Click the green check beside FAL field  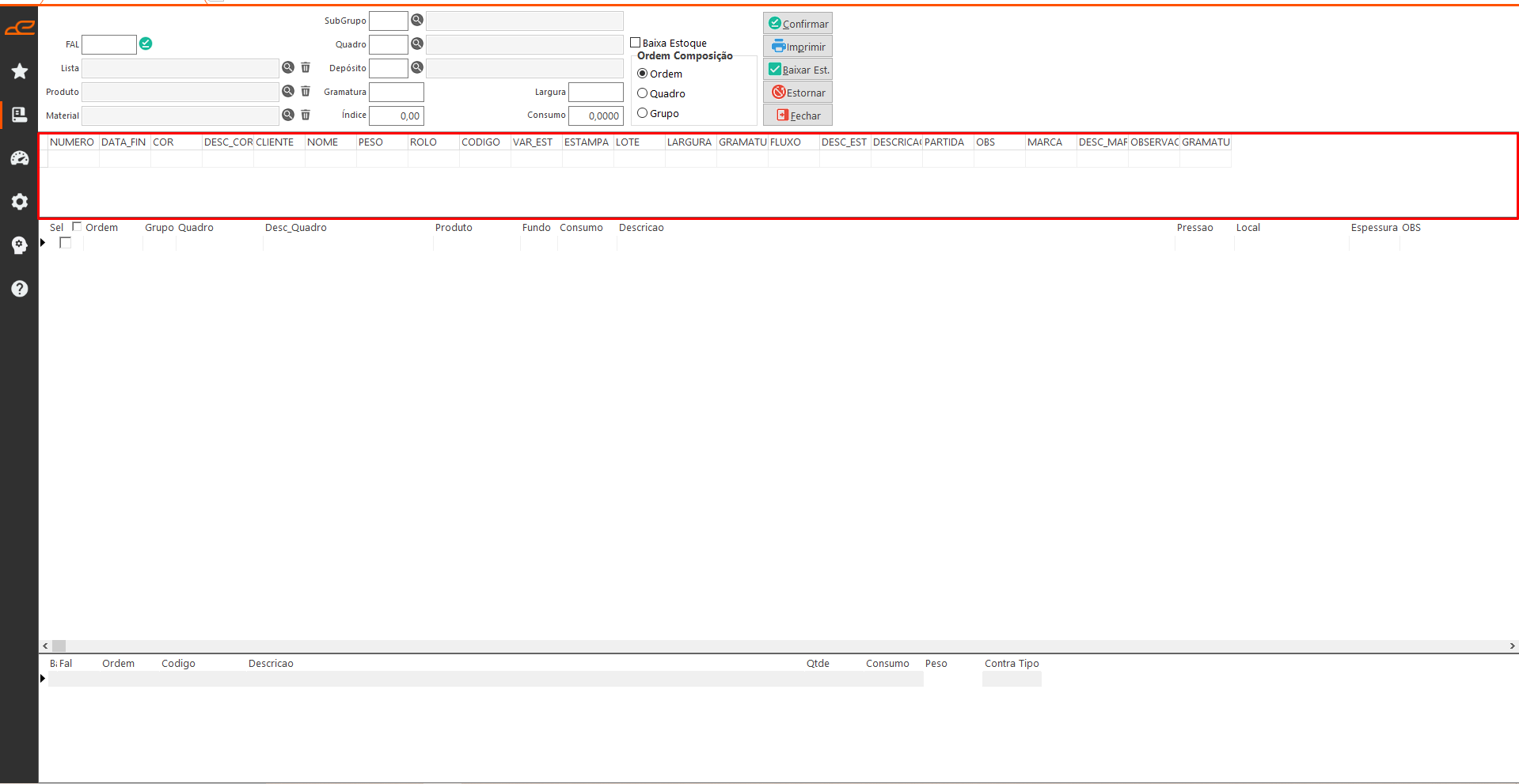pyautogui.click(x=146, y=44)
